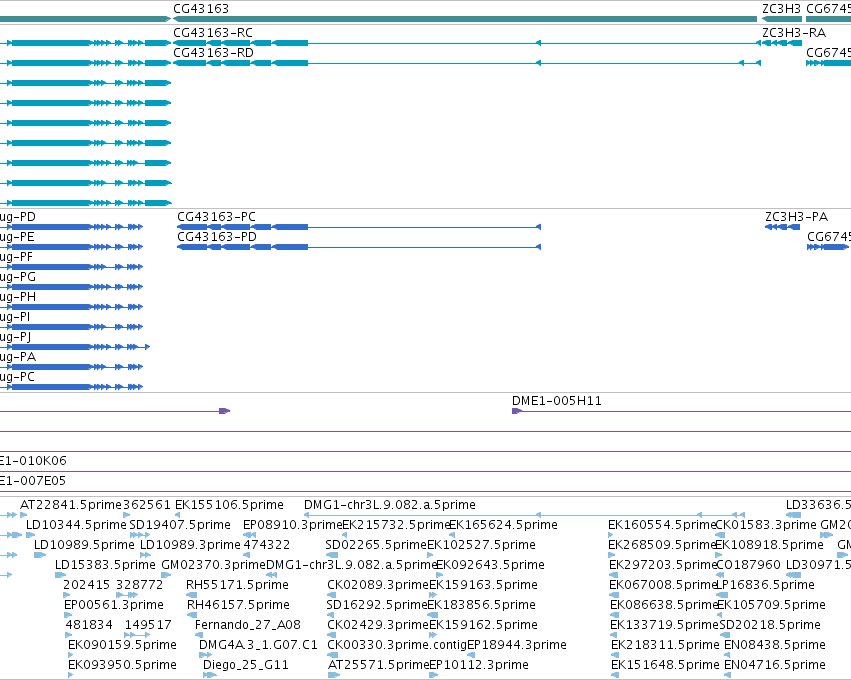Viewport: 851px width, 680px height.
Task: Click the EK092643.5prime EST label
Action: pos(490,565)
